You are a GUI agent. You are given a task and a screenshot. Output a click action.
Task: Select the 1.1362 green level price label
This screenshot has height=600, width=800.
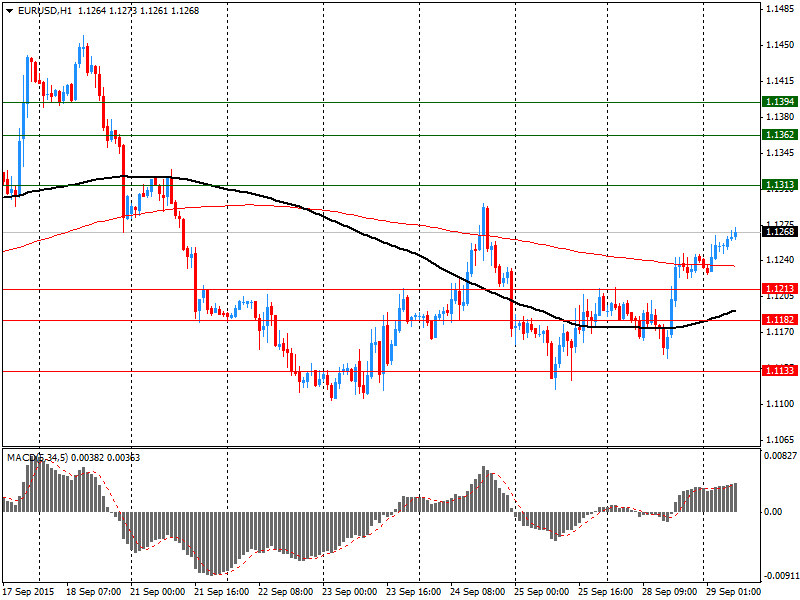[780, 135]
